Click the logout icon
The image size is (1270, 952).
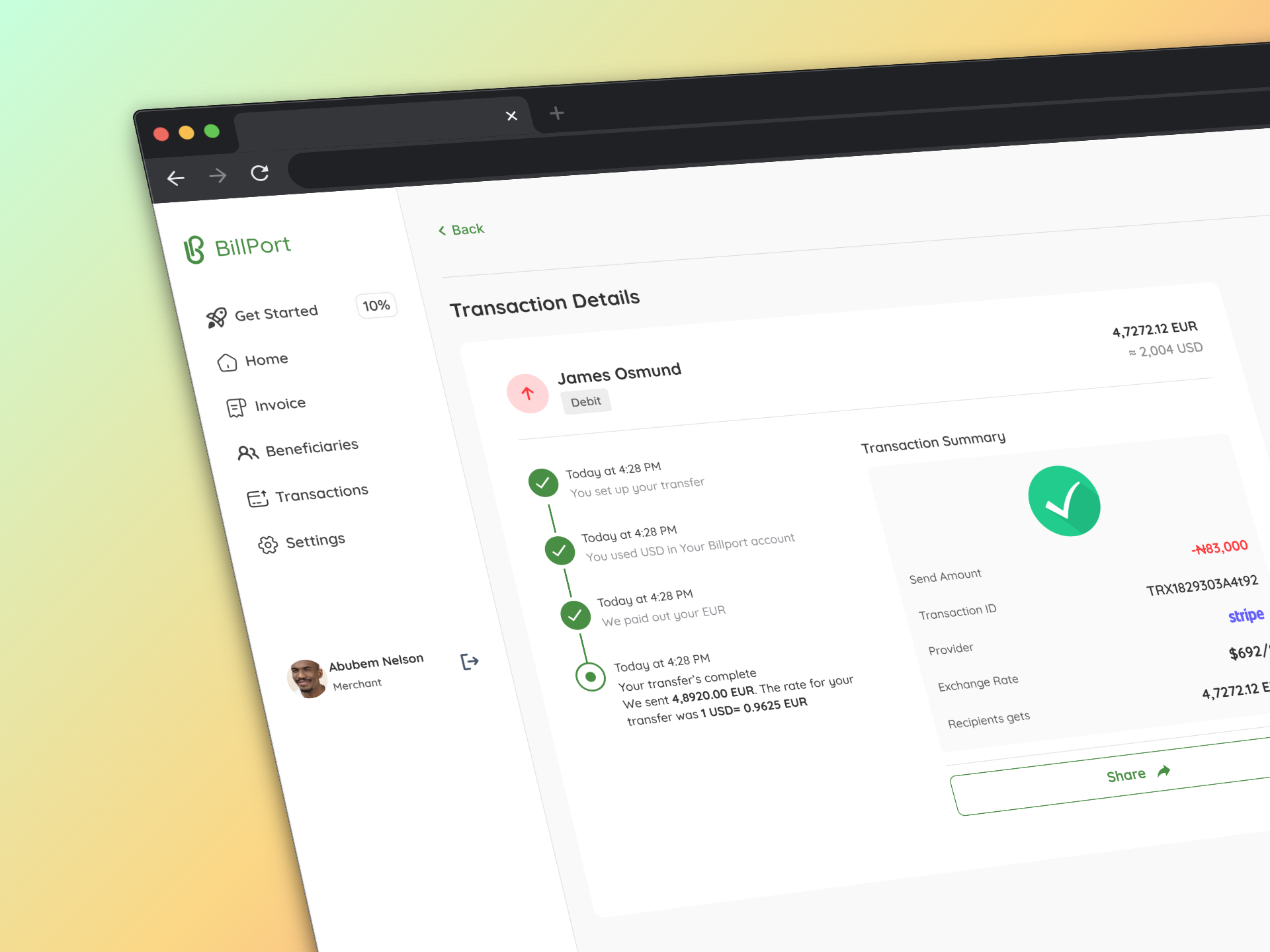click(470, 661)
